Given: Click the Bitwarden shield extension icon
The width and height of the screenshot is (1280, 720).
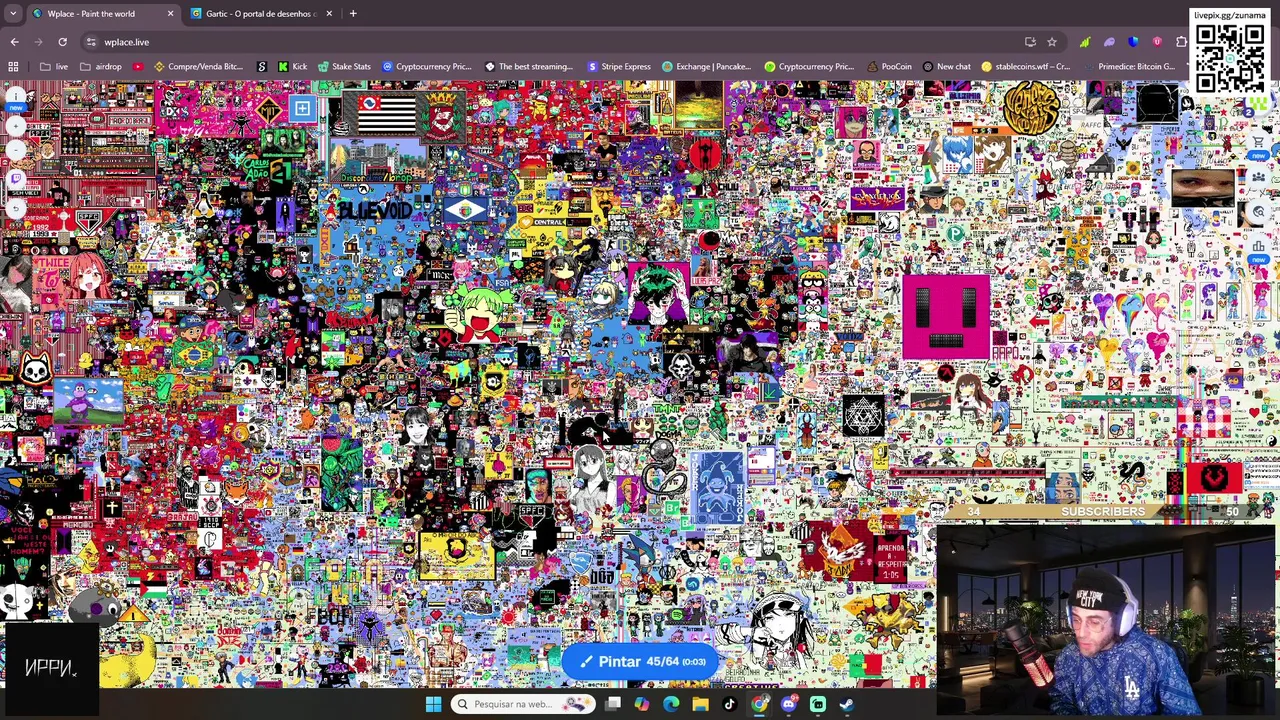Looking at the screenshot, I should [1133, 42].
